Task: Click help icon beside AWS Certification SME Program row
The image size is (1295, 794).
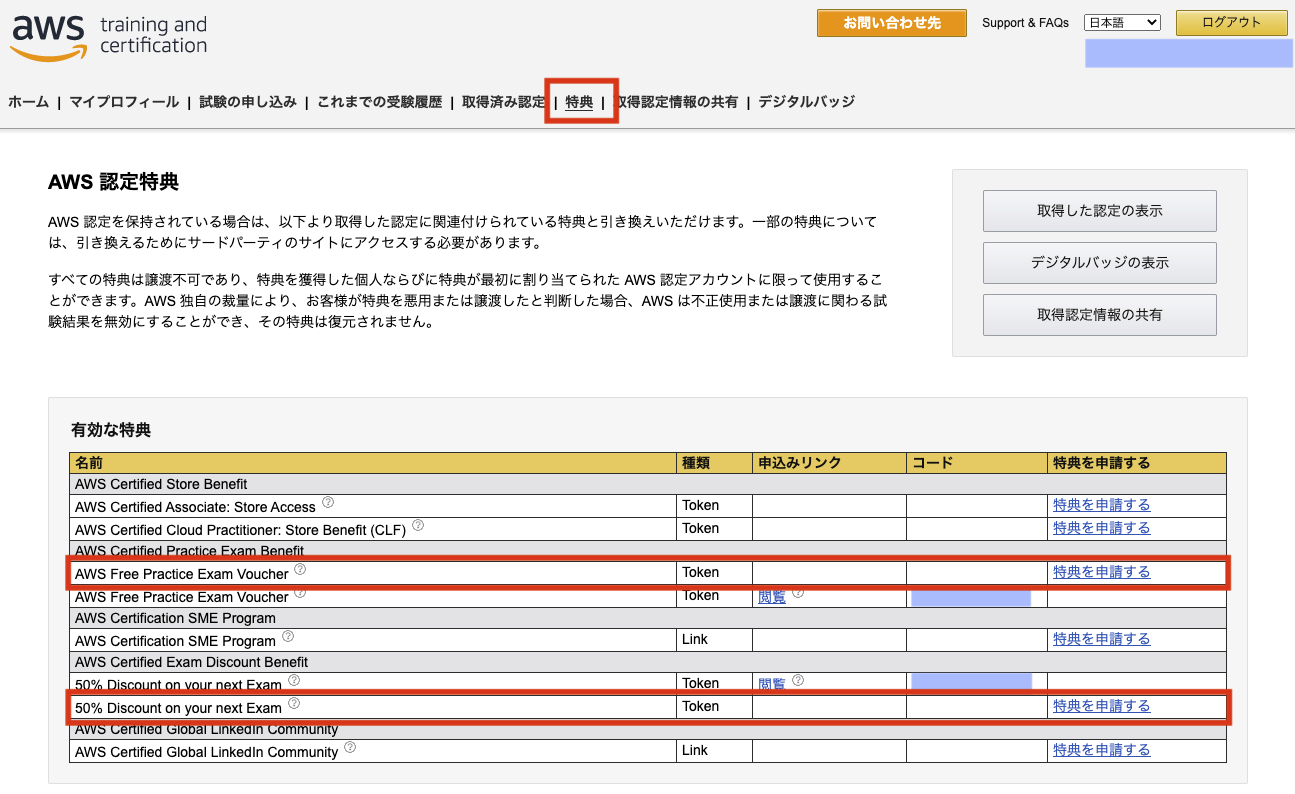Action: tap(288, 636)
